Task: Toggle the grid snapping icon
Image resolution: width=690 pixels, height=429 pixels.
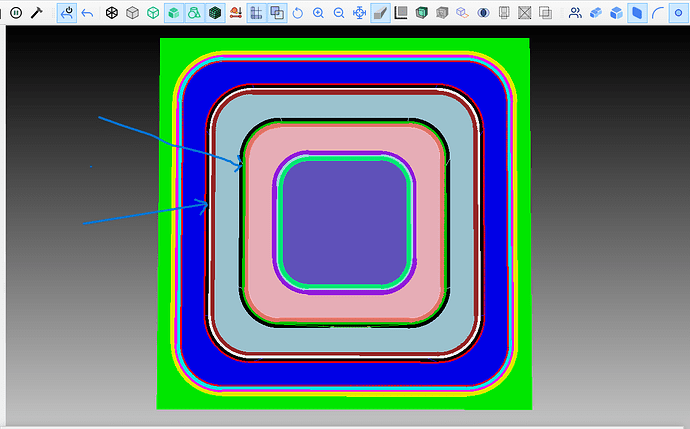Action: pyautogui.click(x=256, y=13)
